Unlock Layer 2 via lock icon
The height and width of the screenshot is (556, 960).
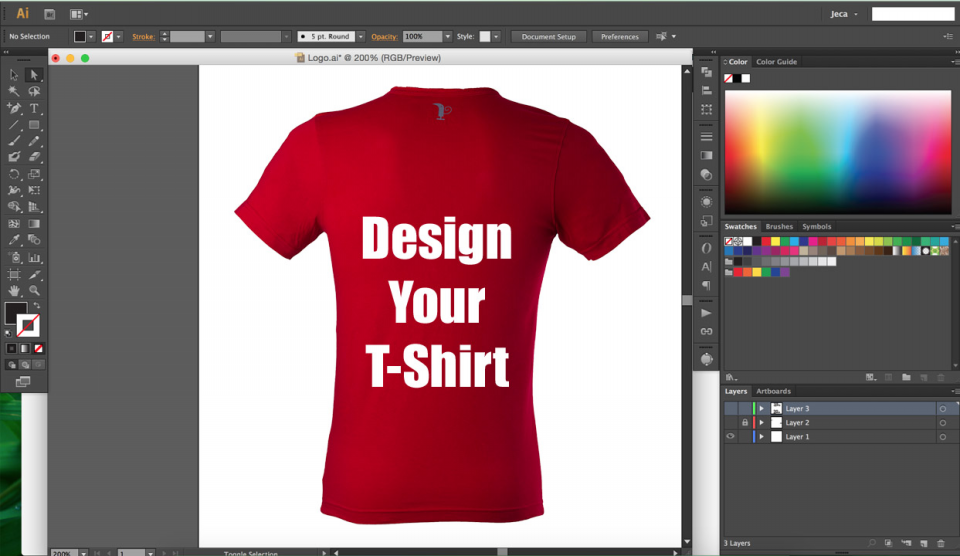(744, 423)
